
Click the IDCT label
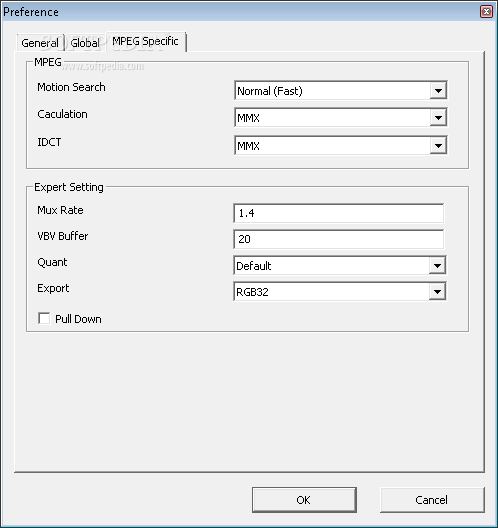click(49, 142)
